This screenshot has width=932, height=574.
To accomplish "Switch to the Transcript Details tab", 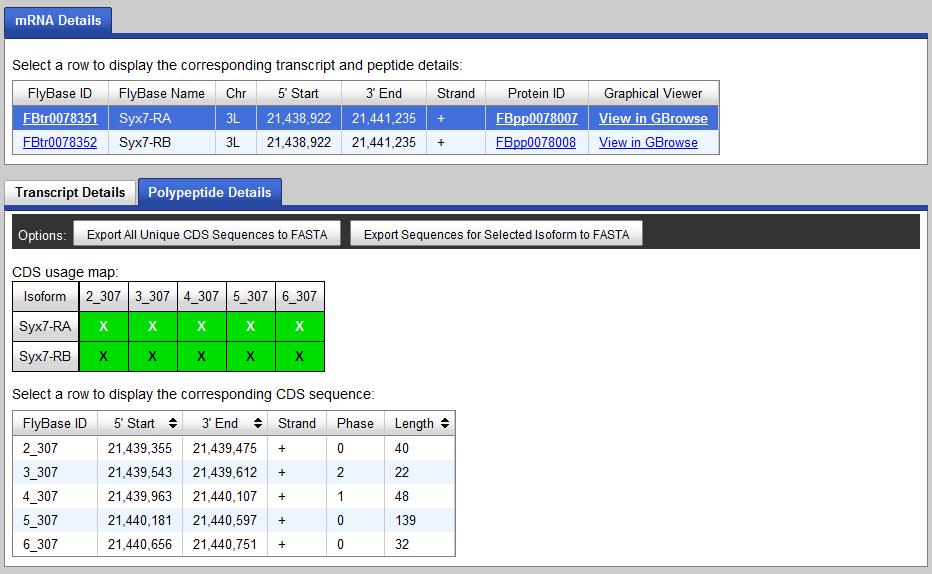I will (70, 193).
